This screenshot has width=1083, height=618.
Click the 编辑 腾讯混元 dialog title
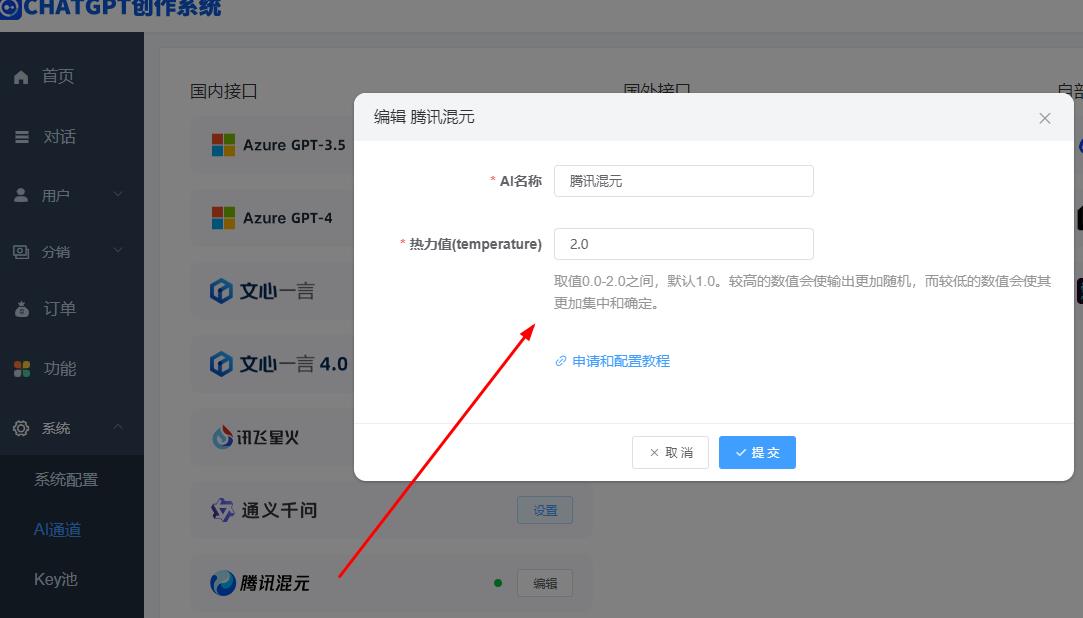[424, 117]
